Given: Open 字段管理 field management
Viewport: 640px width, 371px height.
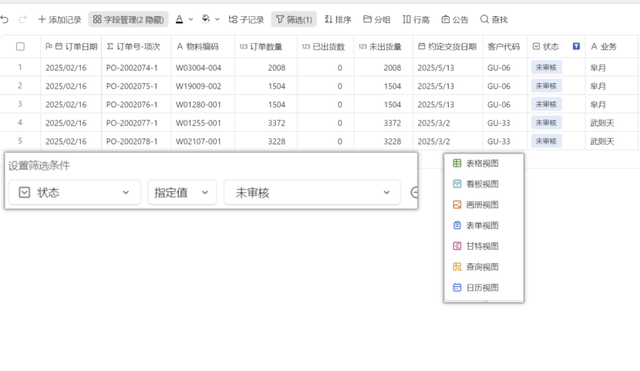Looking at the screenshot, I should pyautogui.click(x=128, y=20).
